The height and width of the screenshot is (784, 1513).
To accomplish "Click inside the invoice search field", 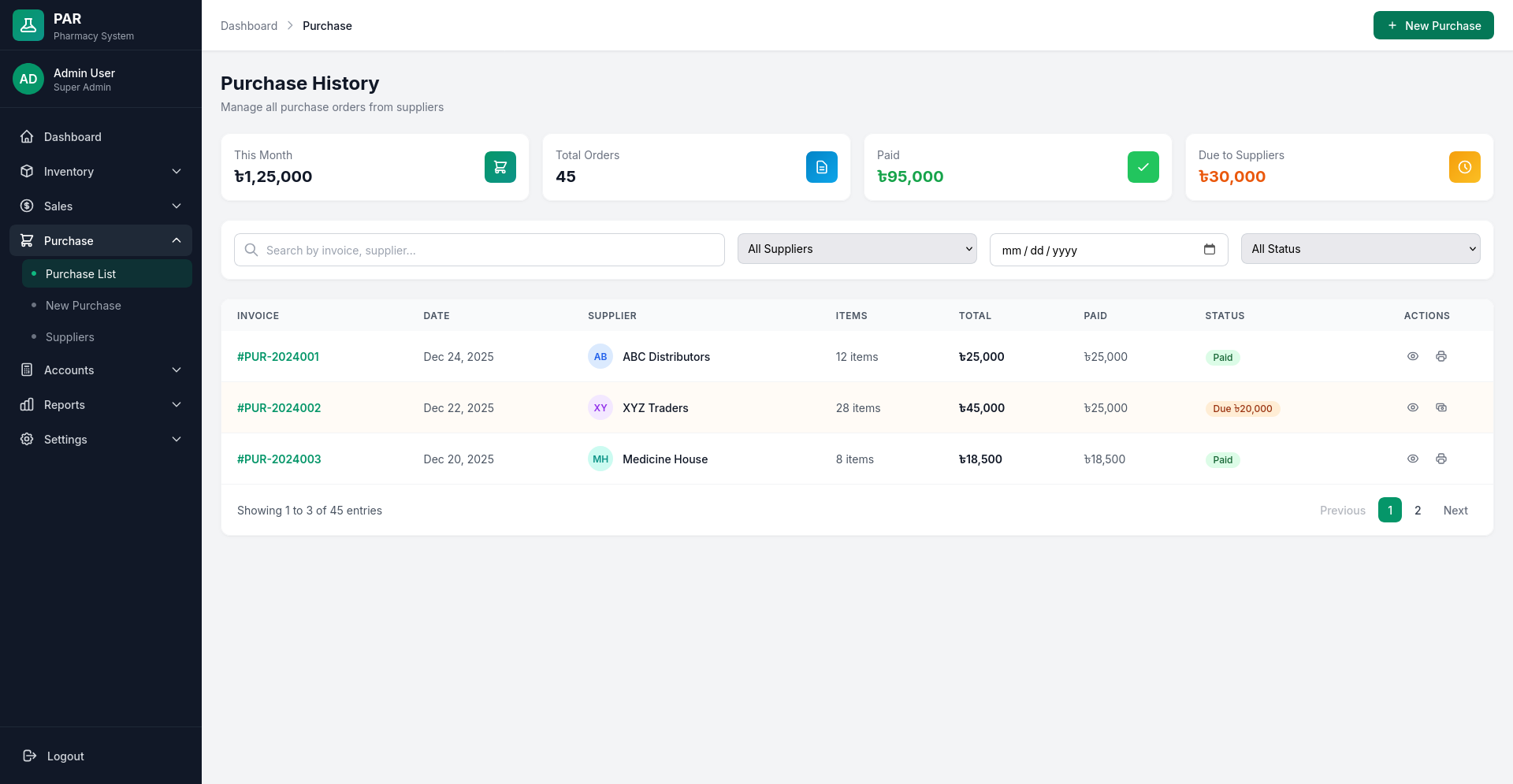I will [x=478, y=250].
